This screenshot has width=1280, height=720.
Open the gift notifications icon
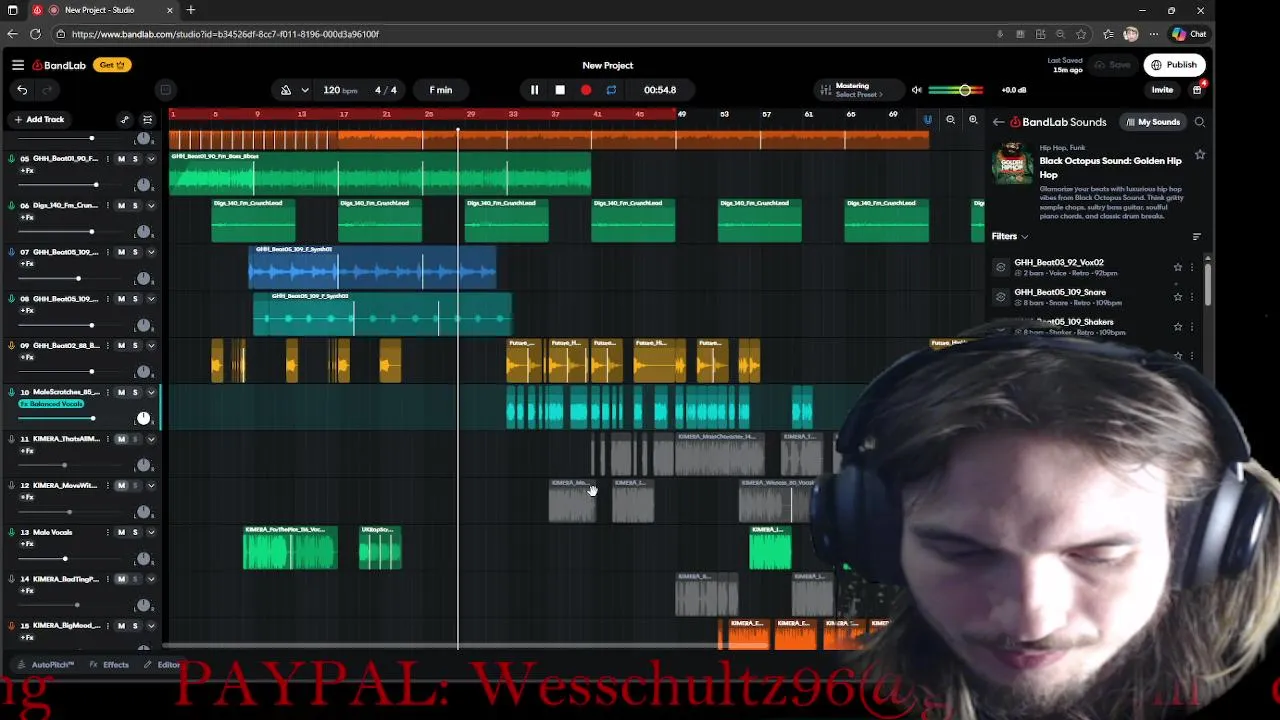click(x=1197, y=90)
